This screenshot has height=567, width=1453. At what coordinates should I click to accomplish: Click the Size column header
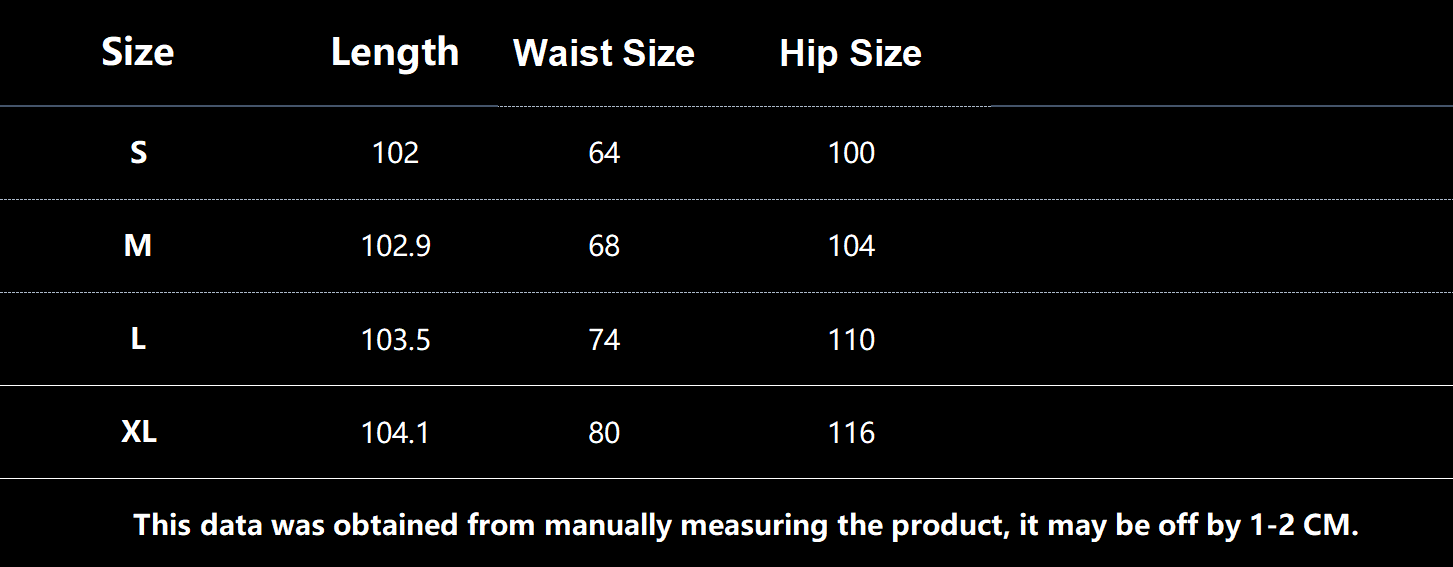click(x=138, y=52)
